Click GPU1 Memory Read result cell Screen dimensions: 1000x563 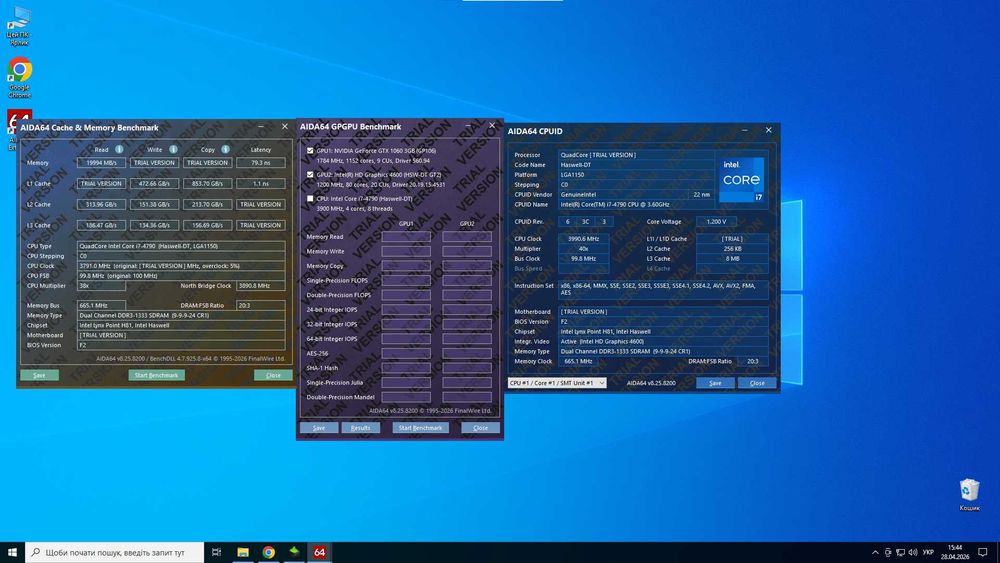406,237
